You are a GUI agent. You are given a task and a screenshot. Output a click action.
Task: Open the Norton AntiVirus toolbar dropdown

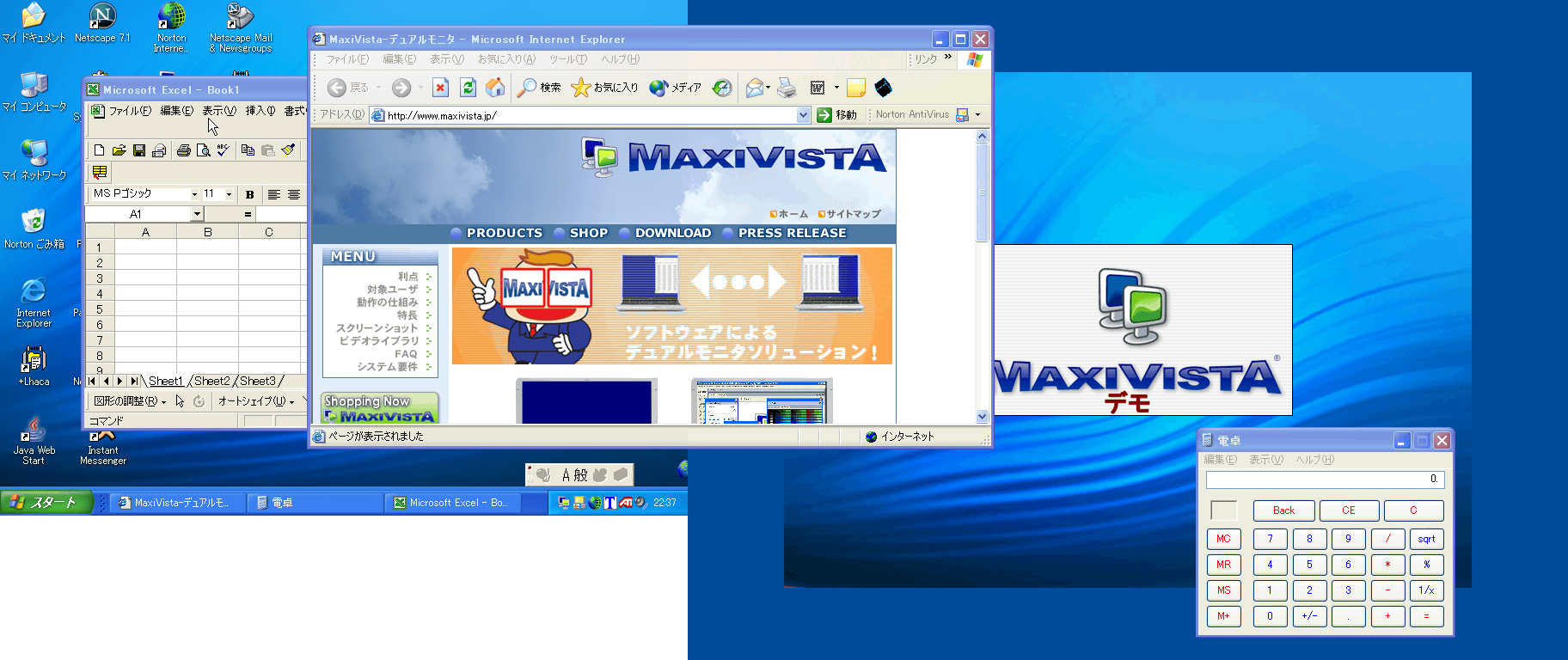[977, 115]
